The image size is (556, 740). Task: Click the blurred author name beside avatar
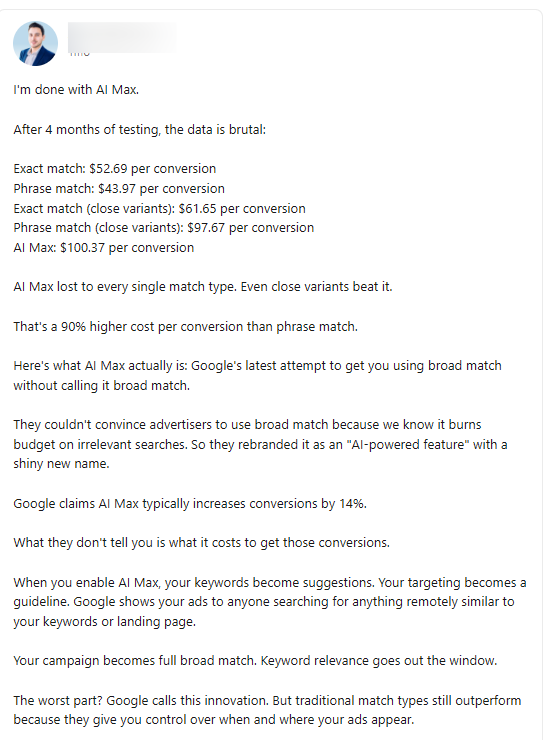pos(122,37)
